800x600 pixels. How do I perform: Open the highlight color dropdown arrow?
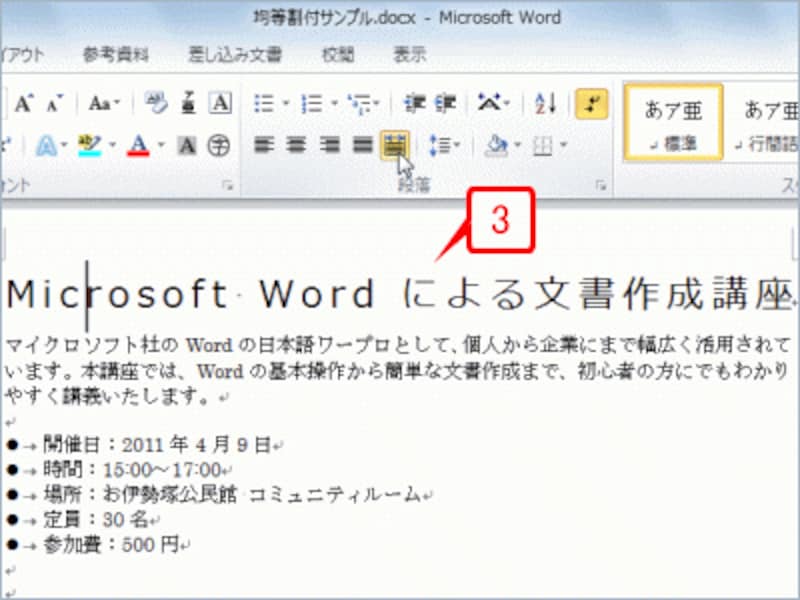pyautogui.click(x=112, y=146)
